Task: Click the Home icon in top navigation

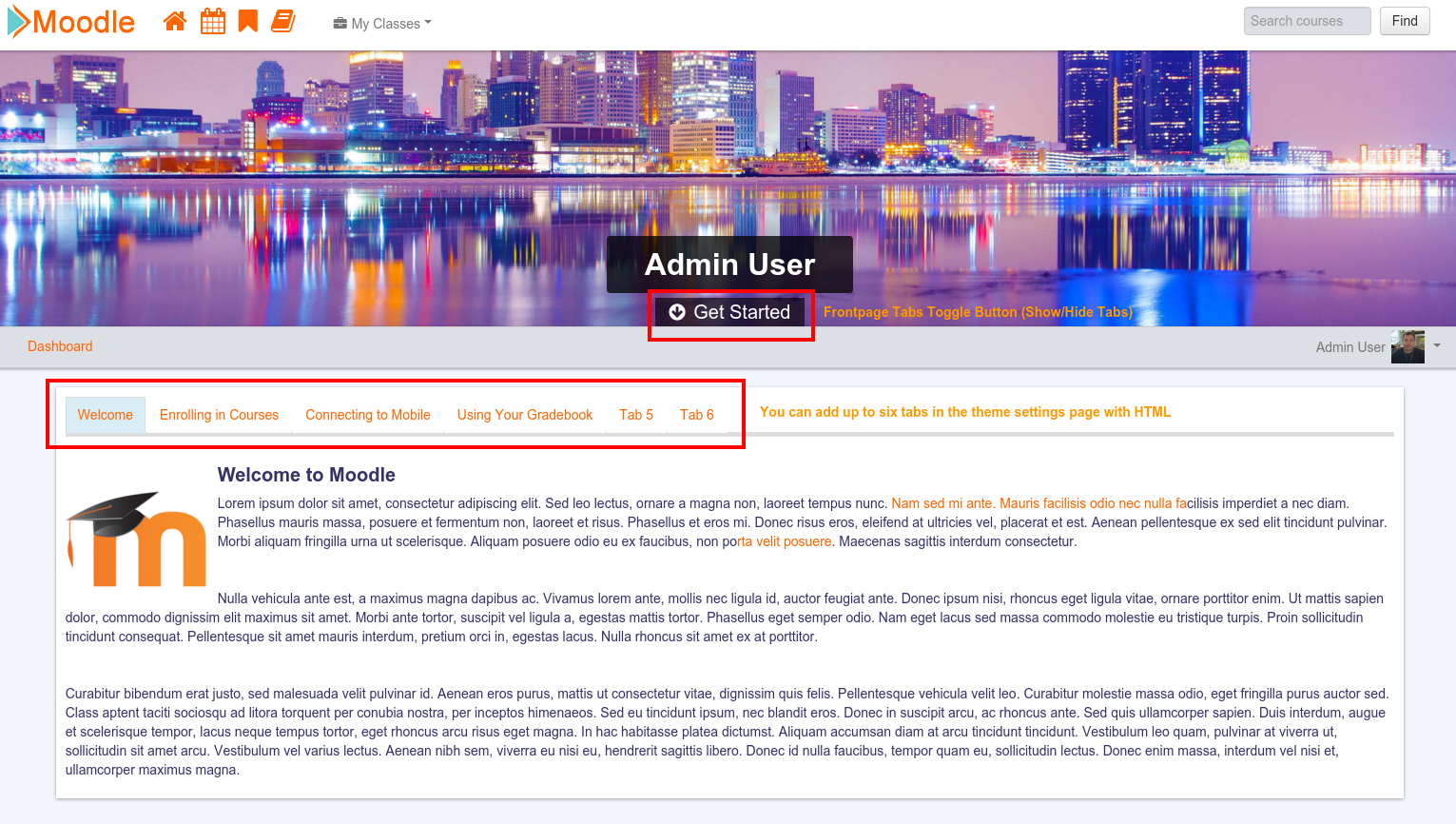Action: (175, 22)
